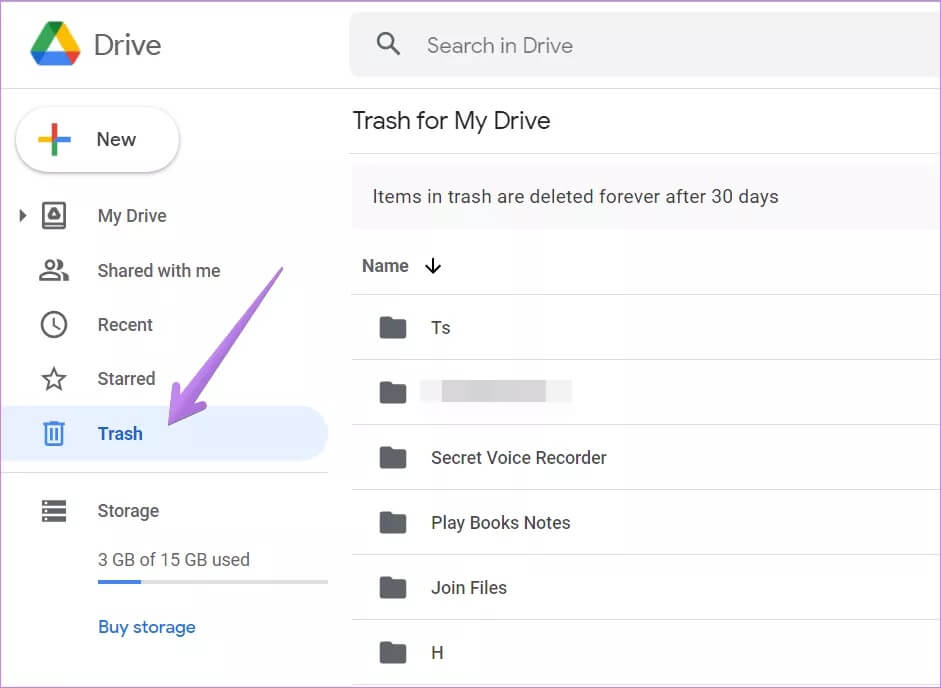The height and width of the screenshot is (688, 941).
Task: Open the Recent section
Action: pos(125,325)
